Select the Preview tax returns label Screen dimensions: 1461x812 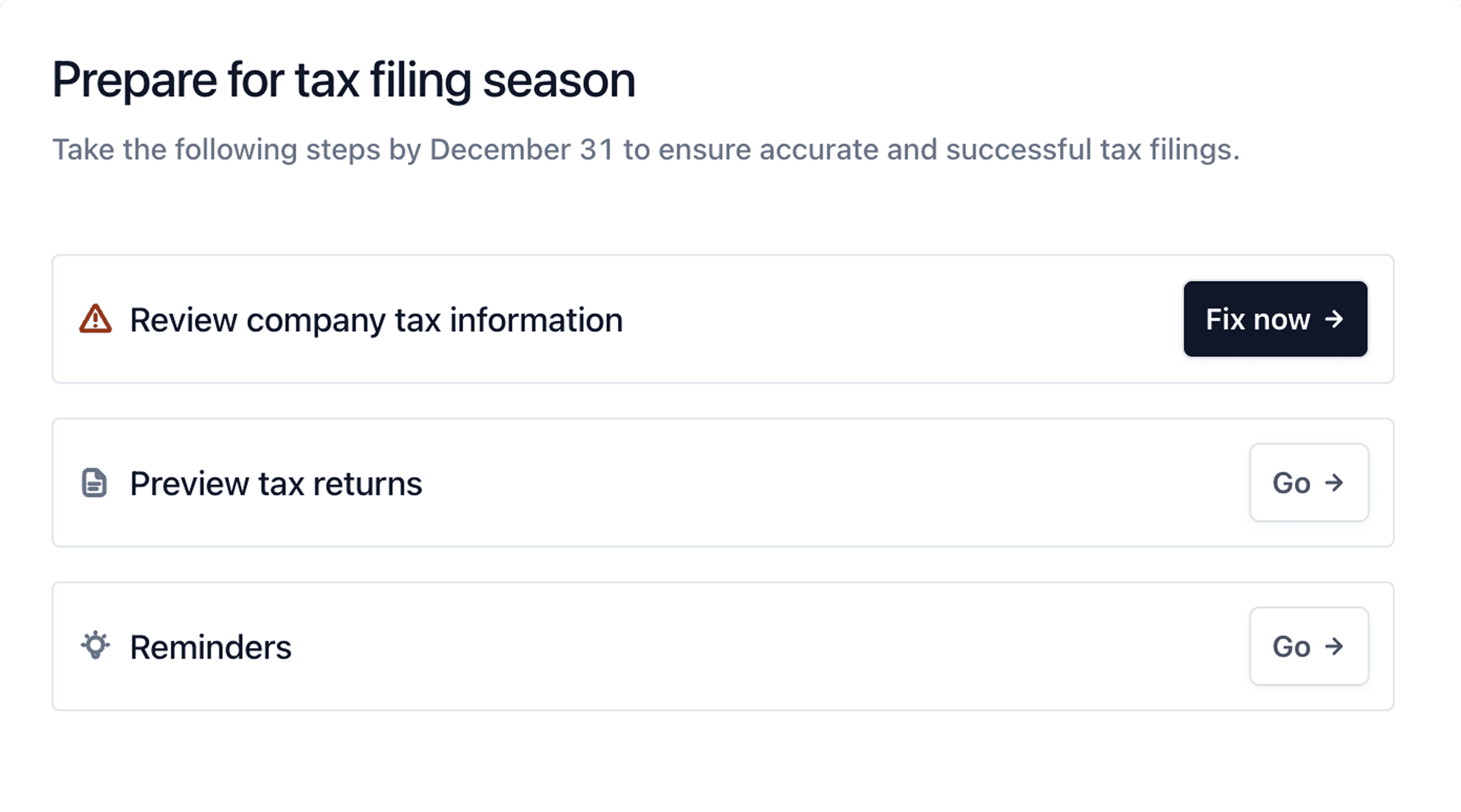click(276, 484)
